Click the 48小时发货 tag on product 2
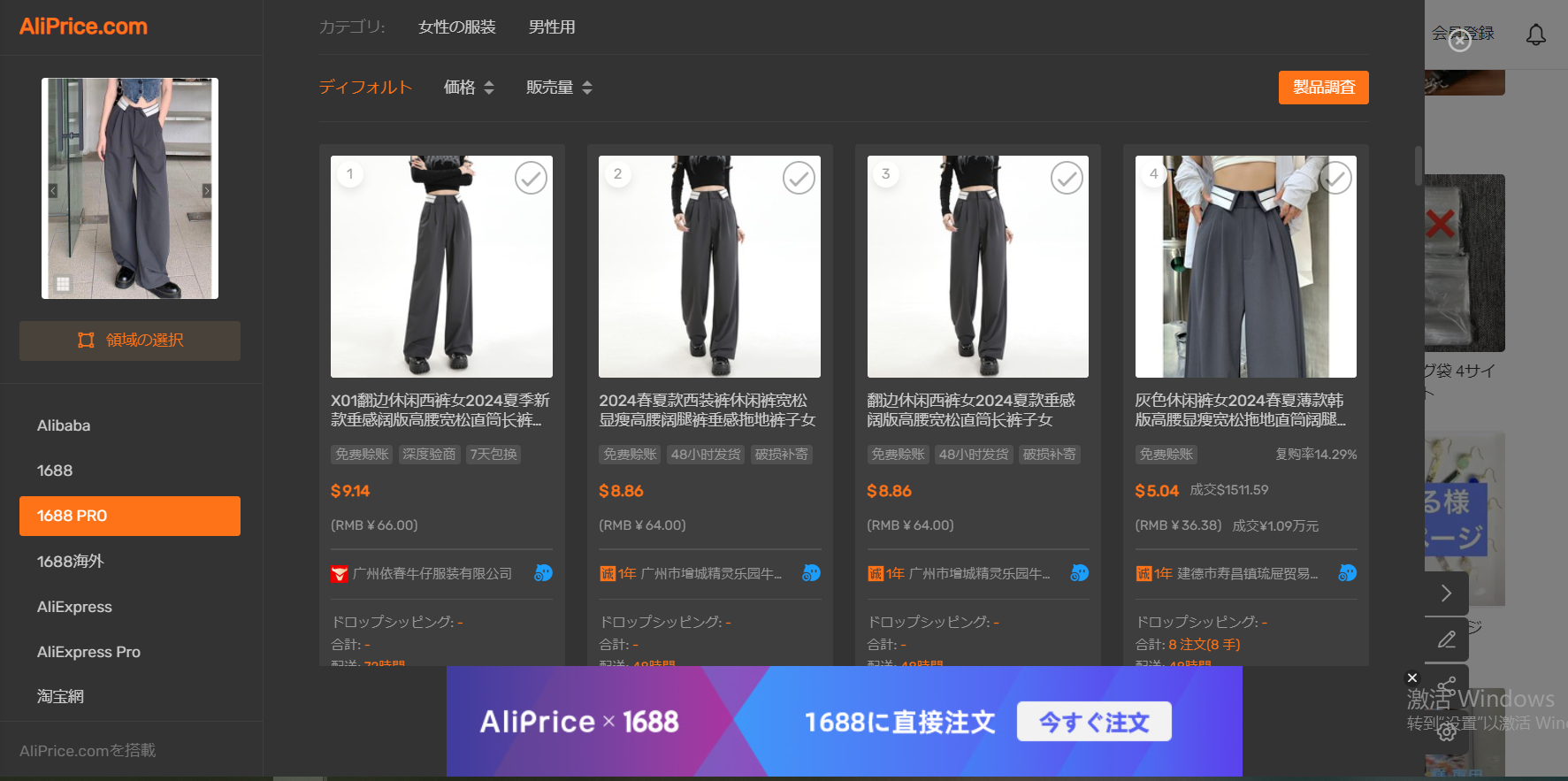Viewport: 1568px width, 781px height. (x=706, y=455)
